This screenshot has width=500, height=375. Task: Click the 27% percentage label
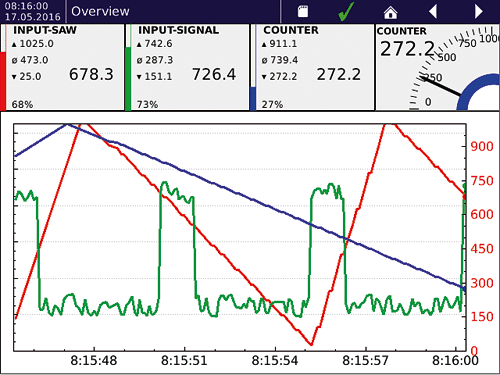coord(272,105)
